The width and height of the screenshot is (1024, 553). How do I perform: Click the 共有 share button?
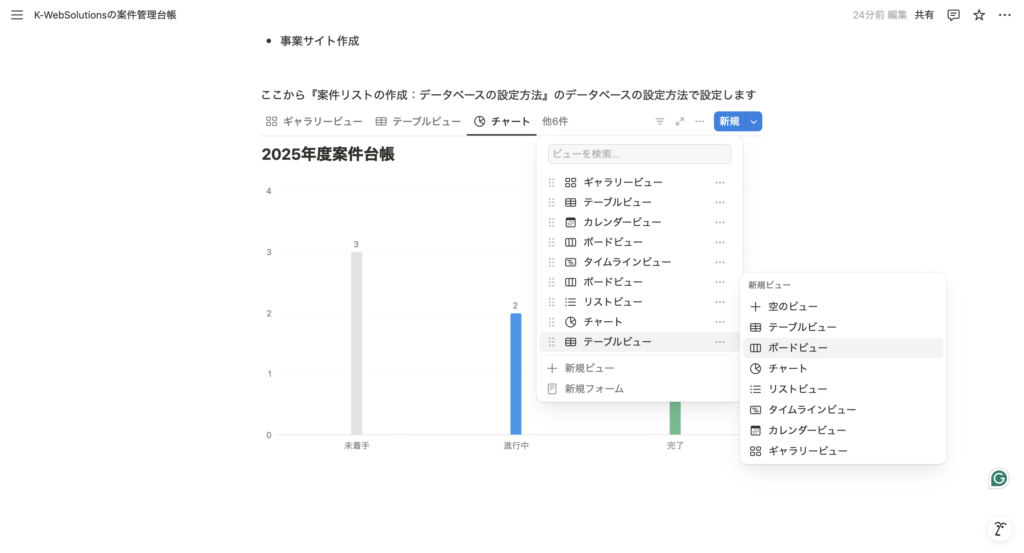924,15
